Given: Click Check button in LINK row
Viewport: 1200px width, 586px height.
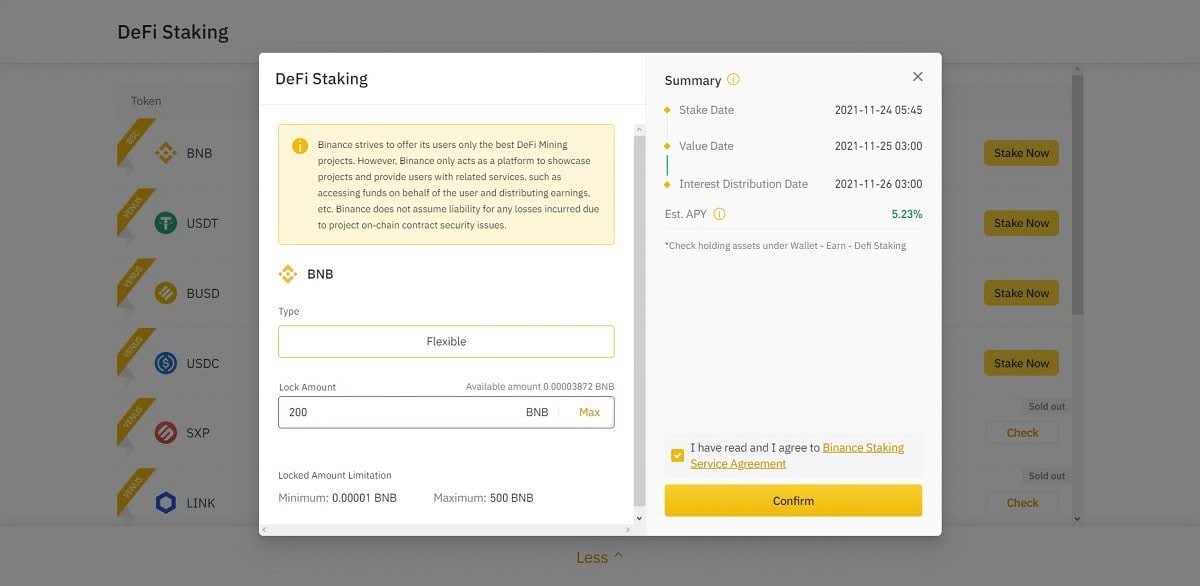Looking at the screenshot, I should click(x=1022, y=503).
